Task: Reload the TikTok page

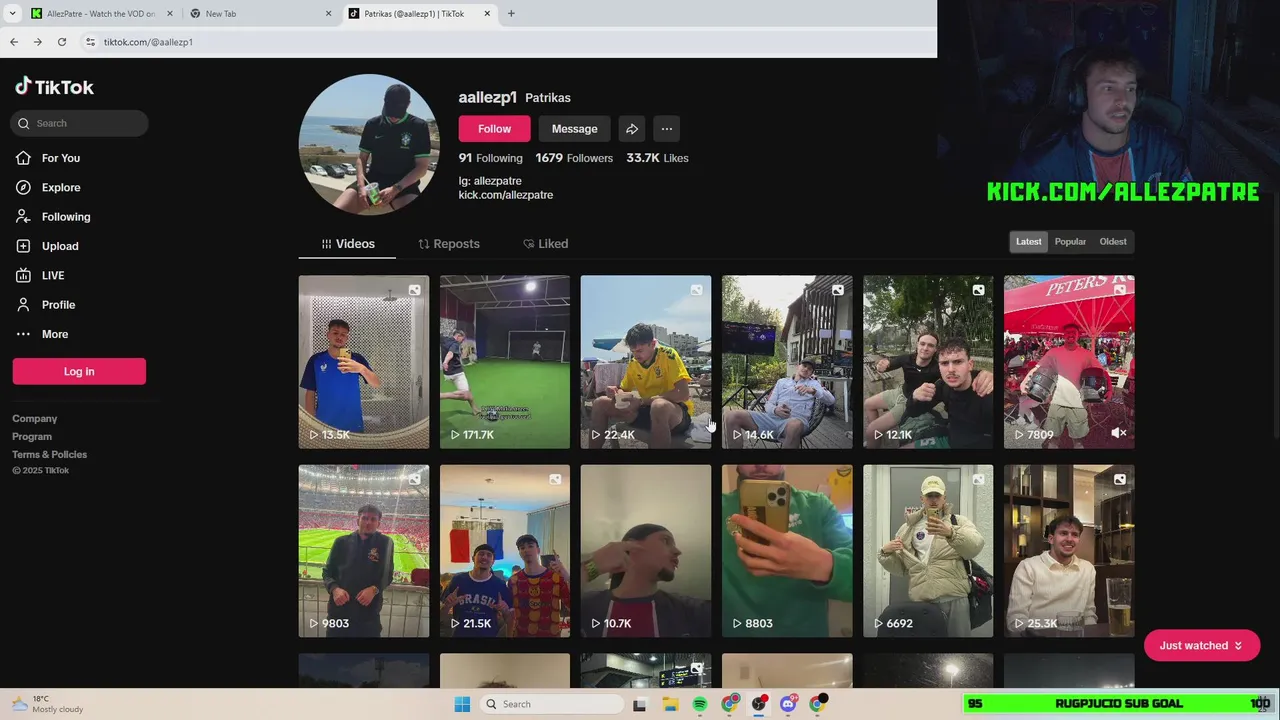Action: (x=62, y=42)
